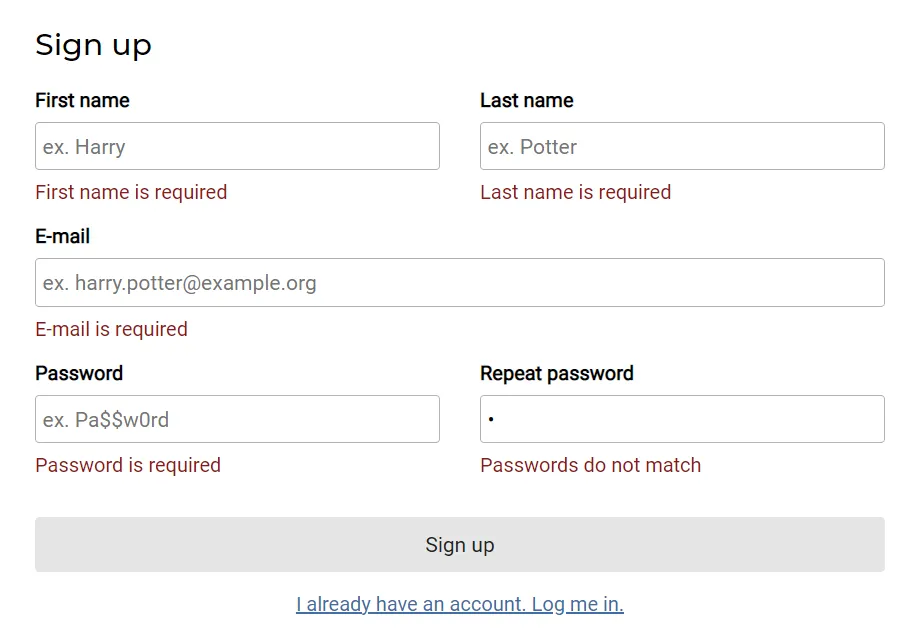Click the 'E-mail is required' error message
The image size is (908, 637).
pos(111,329)
